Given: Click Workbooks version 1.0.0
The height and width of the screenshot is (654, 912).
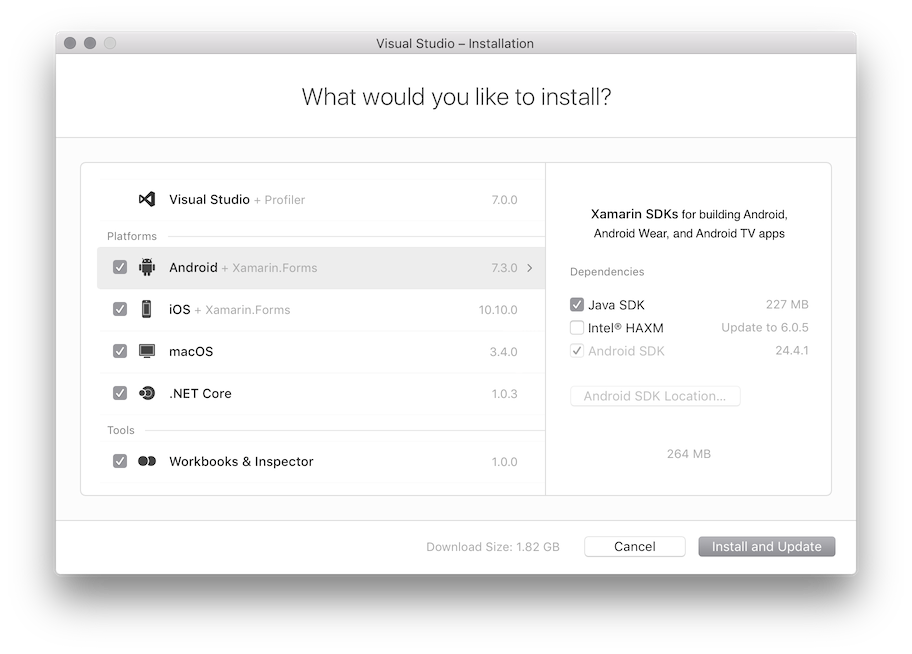Looking at the screenshot, I should 504,461.
